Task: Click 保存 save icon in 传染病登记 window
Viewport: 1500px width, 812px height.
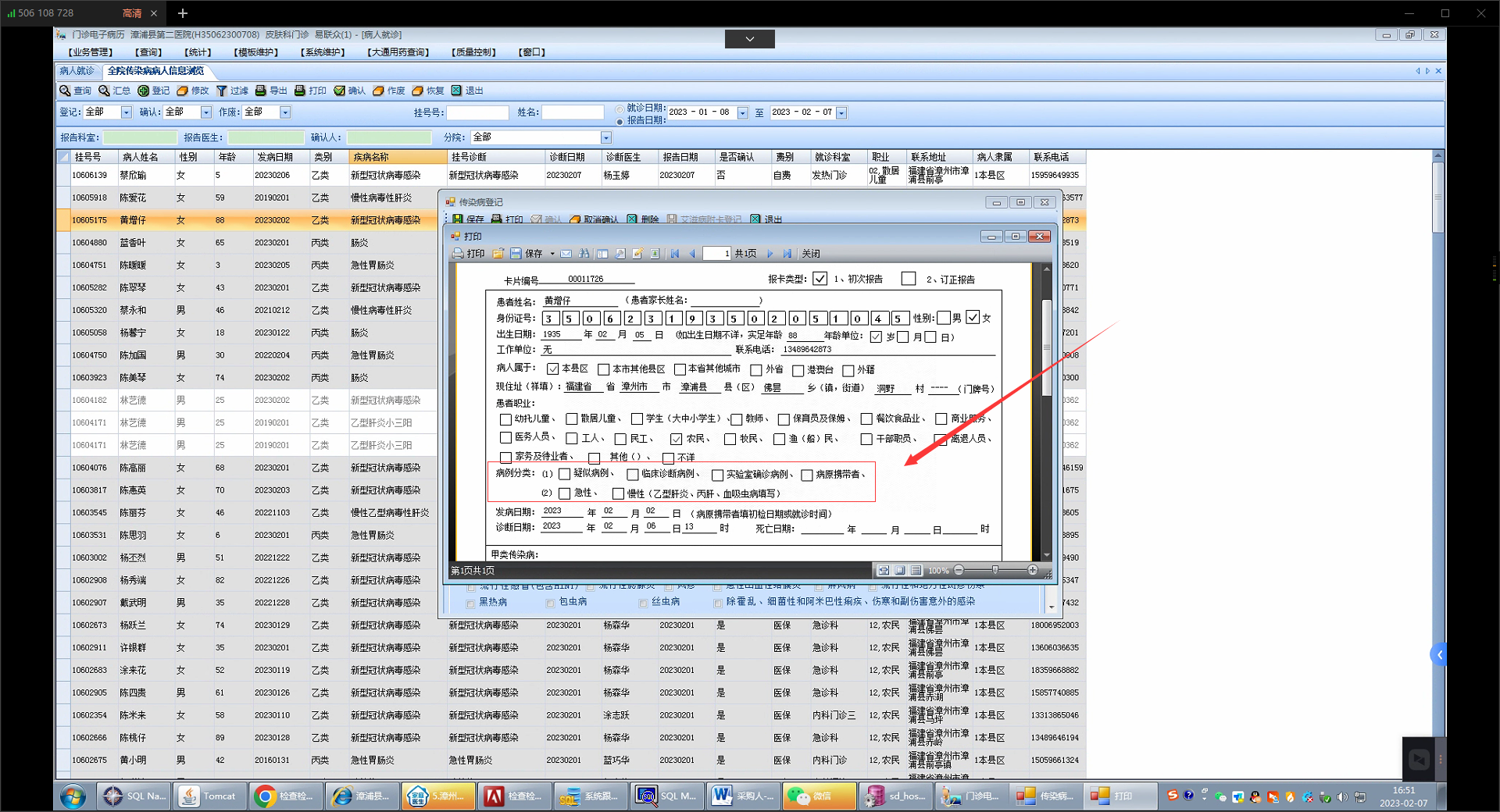Action: [x=459, y=219]
